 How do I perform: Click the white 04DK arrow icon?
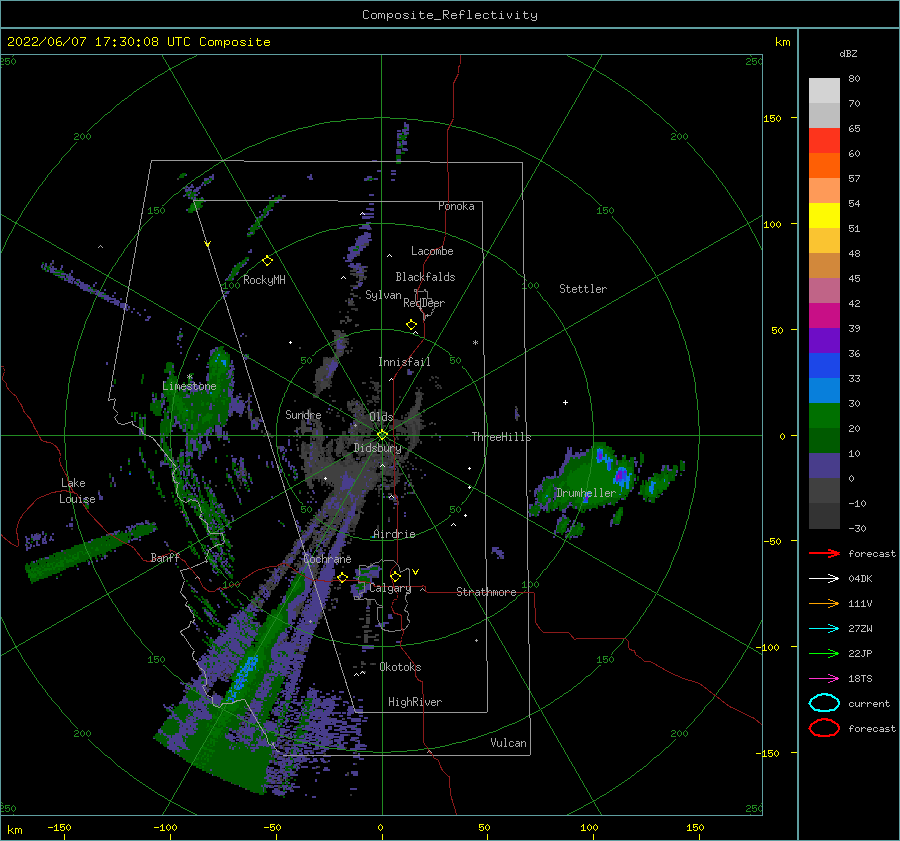click(x=824, y=578)
